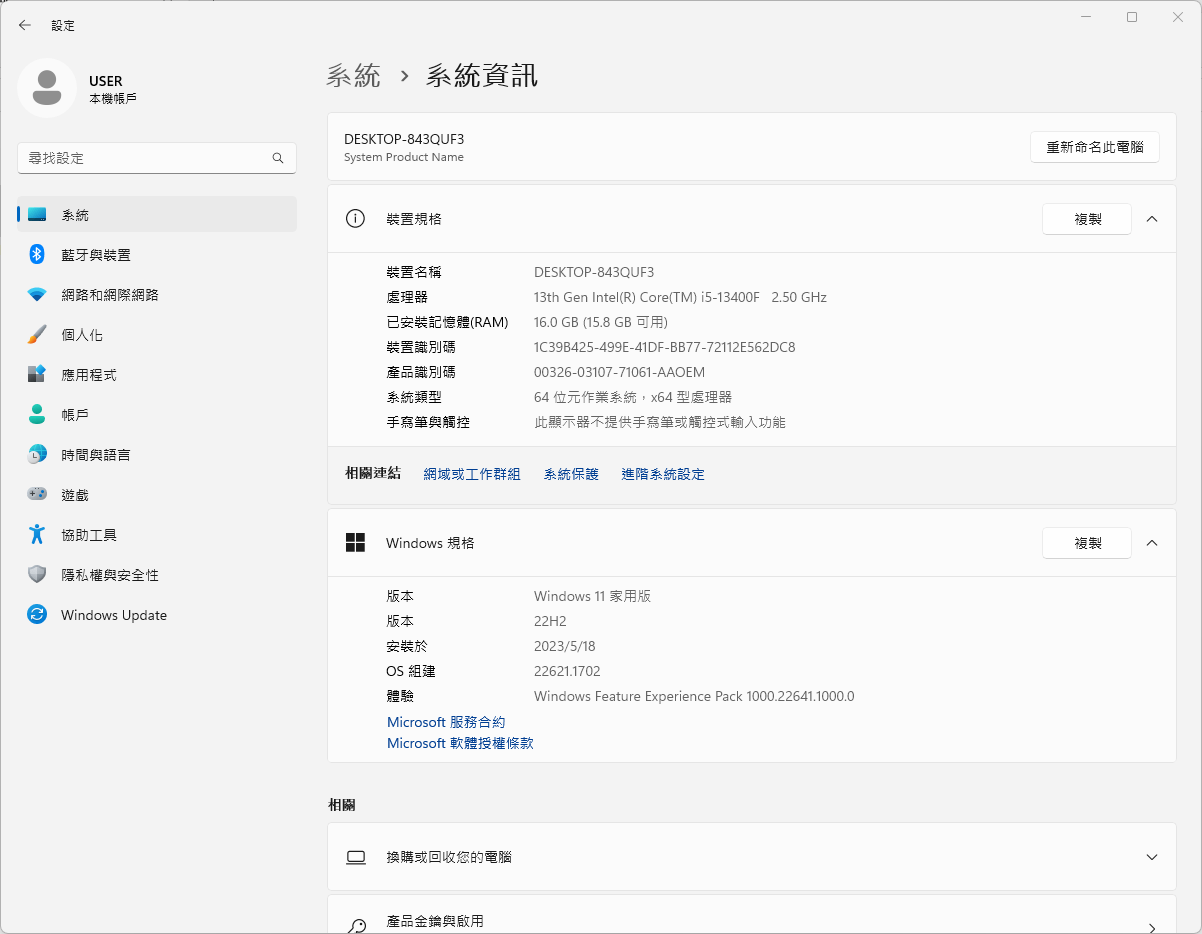Copy device specs with 複製 button
This screenshot has height=934, width=1202.
(x=1087, y=219)
